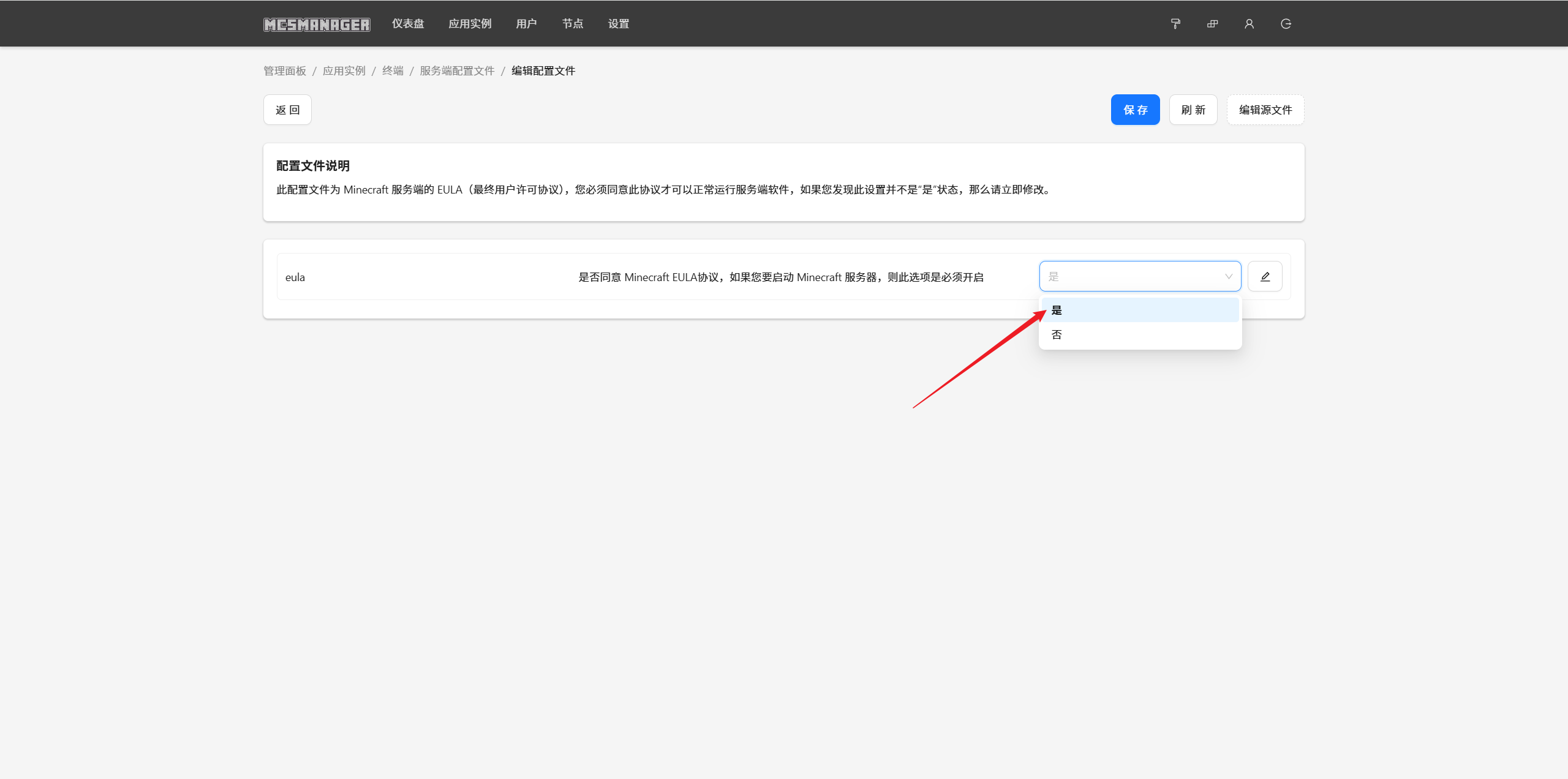Click the 编辑源文件 button
Screen dimensions: 1568x779
1265,110
